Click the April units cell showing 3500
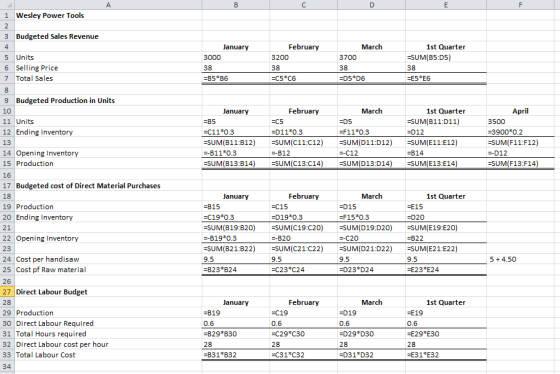 pyautogui.click(x=520, y=121)
